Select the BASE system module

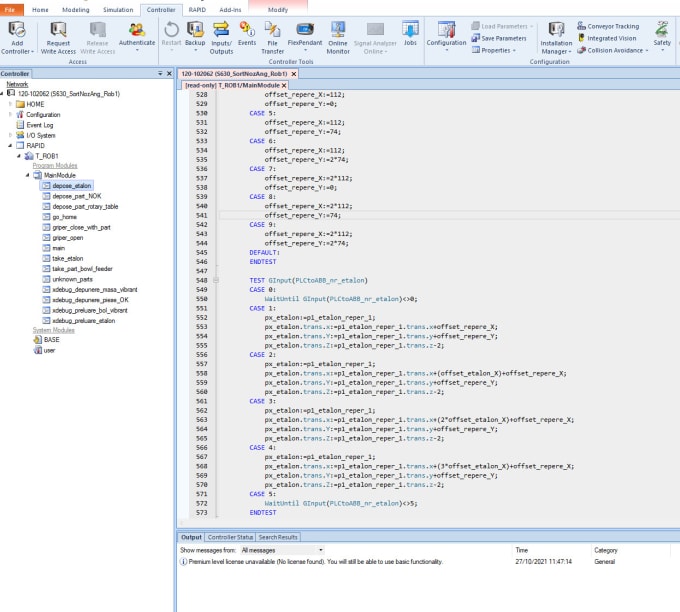tap(46, 340)
